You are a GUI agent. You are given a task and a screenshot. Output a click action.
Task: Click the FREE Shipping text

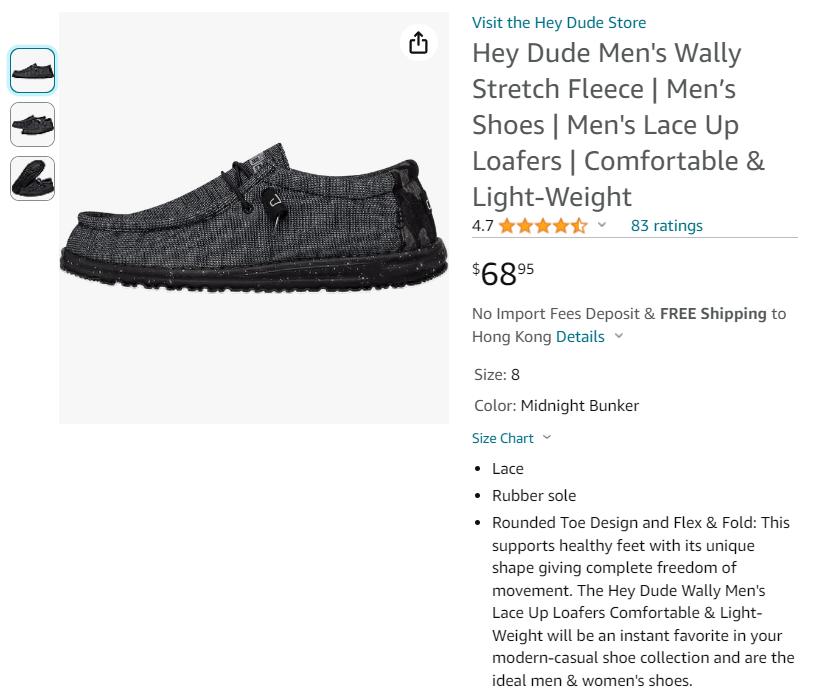pyautogui.click(x=713, y=314)
